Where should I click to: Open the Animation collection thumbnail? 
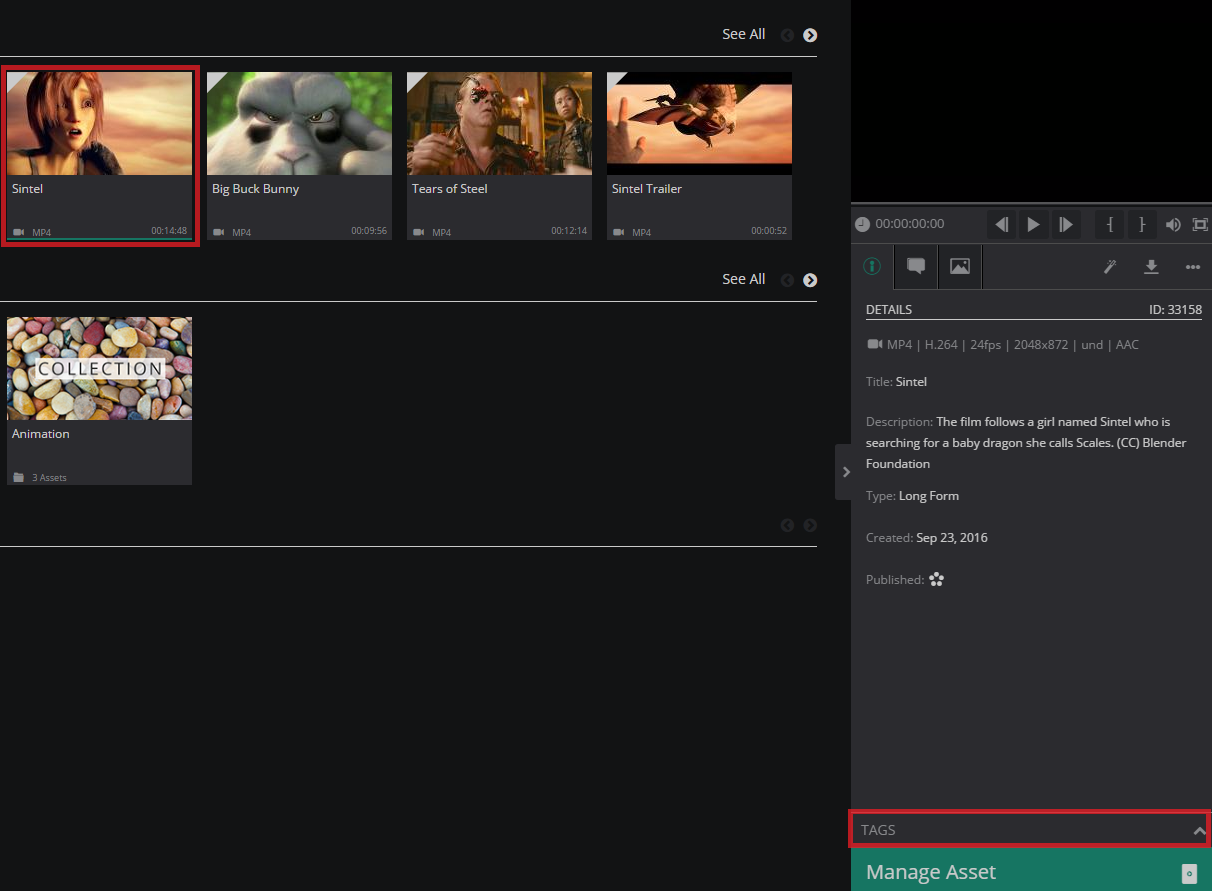click(99, 369)
